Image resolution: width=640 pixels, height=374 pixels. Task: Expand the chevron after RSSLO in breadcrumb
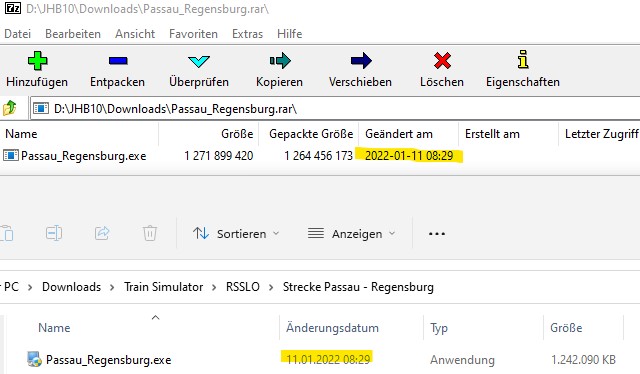pyautogui.click(x=271, y=287)
